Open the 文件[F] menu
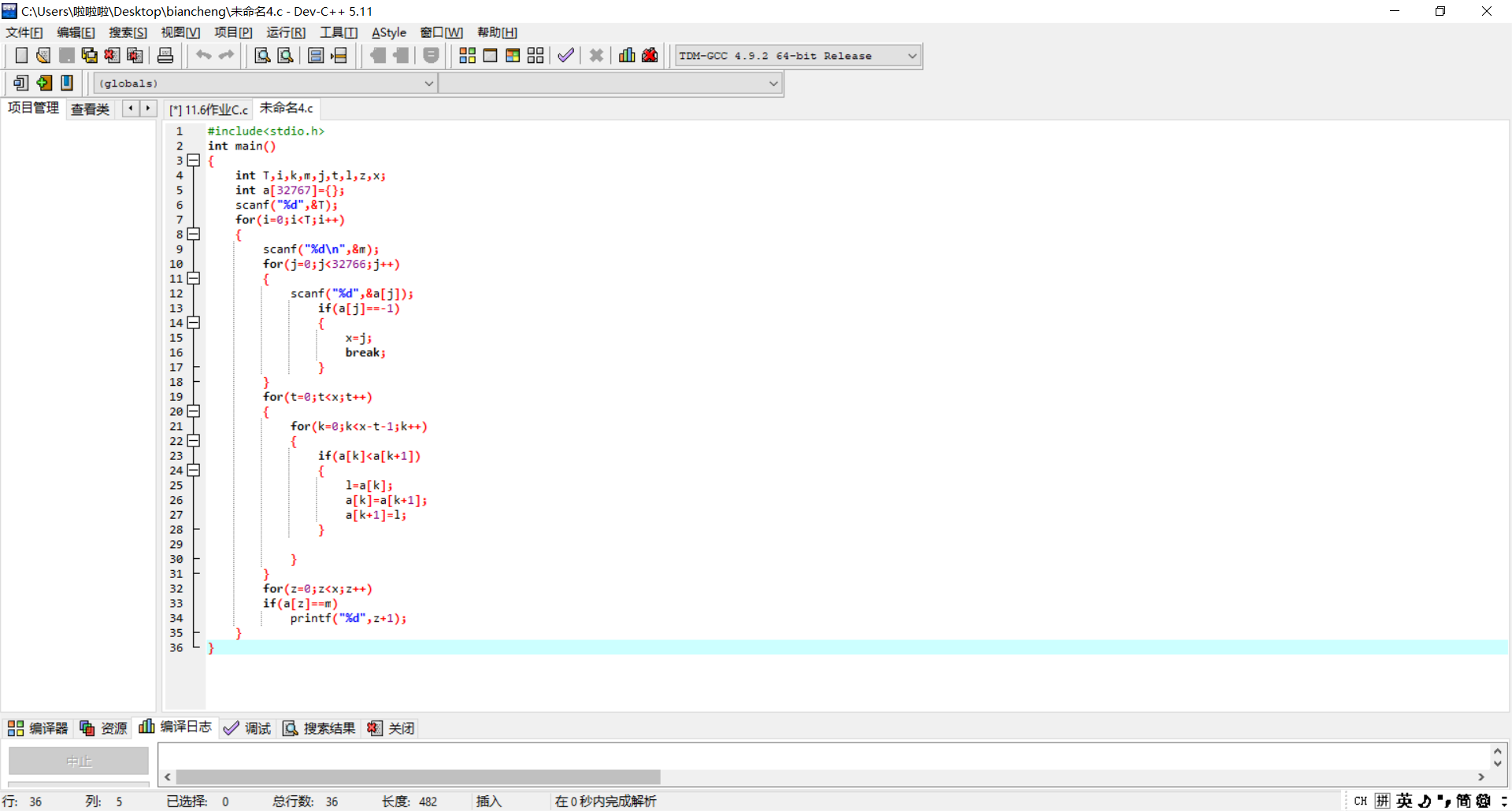The height and width of the screenshot is (811, 1512). [24, 32]
